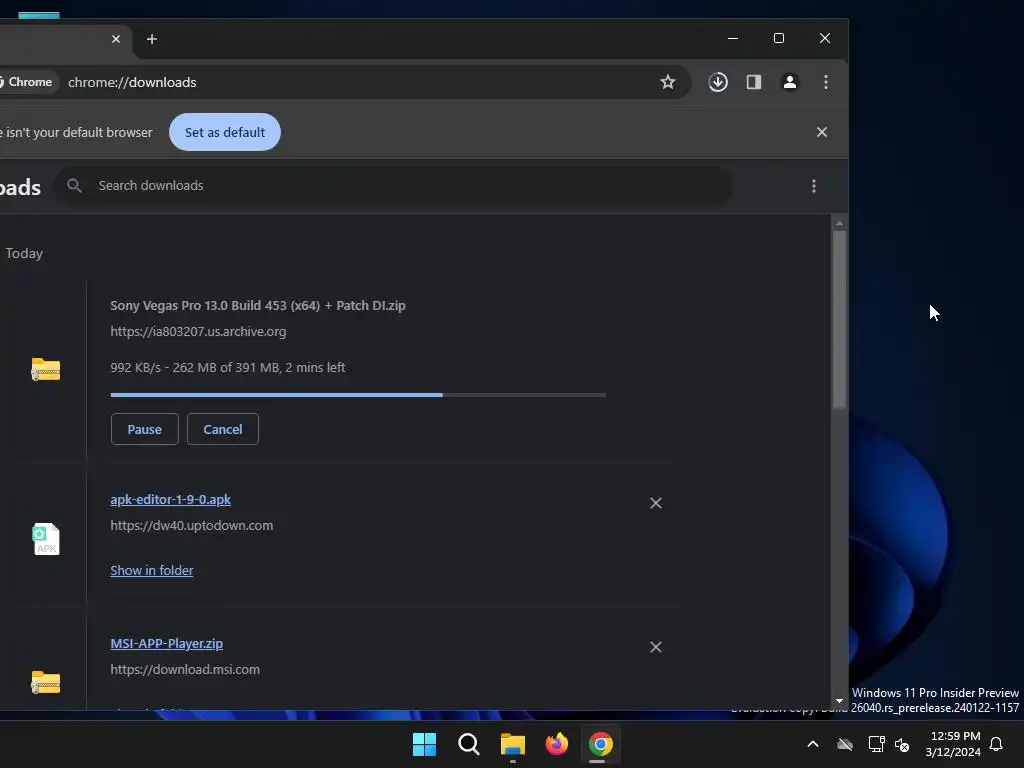The image size is (1024, 768).
Task: Remove MSI-APP-Player.zip from the list
Action: [656, 647]
